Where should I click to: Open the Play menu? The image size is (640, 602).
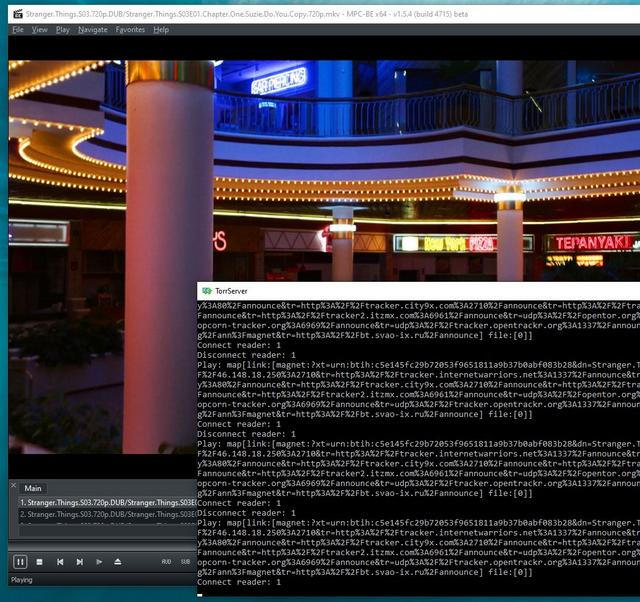tap(62, 30)
